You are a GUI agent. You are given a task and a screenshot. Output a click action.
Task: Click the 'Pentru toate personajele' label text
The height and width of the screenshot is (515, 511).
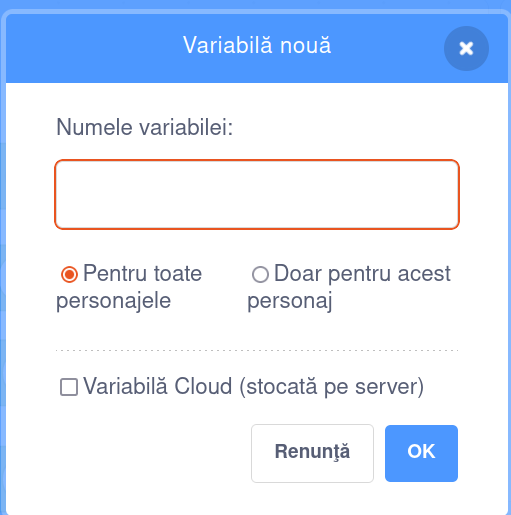pos(129,287)
